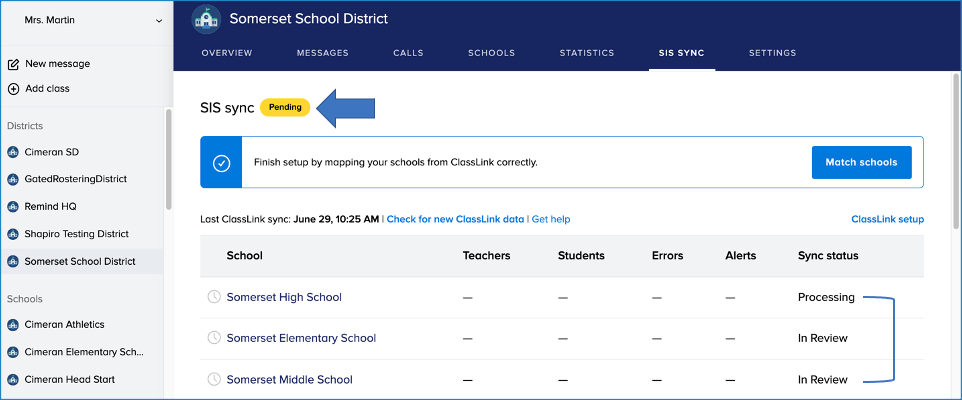Click the checkmark icon in setup banner
Screen dimensions: 962x400
click(221, 163)
